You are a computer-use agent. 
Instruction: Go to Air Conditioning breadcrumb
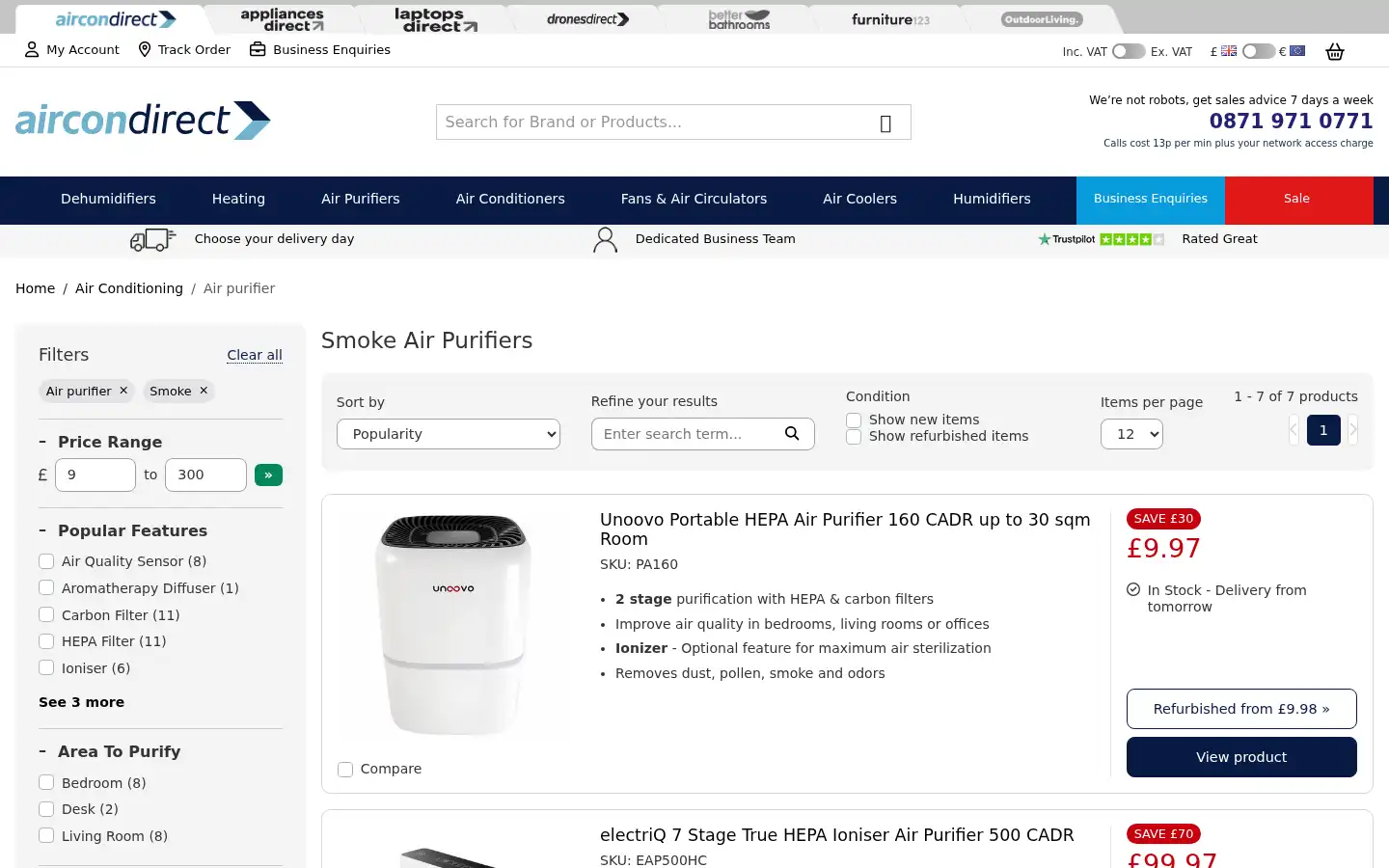tap(129, 288)
